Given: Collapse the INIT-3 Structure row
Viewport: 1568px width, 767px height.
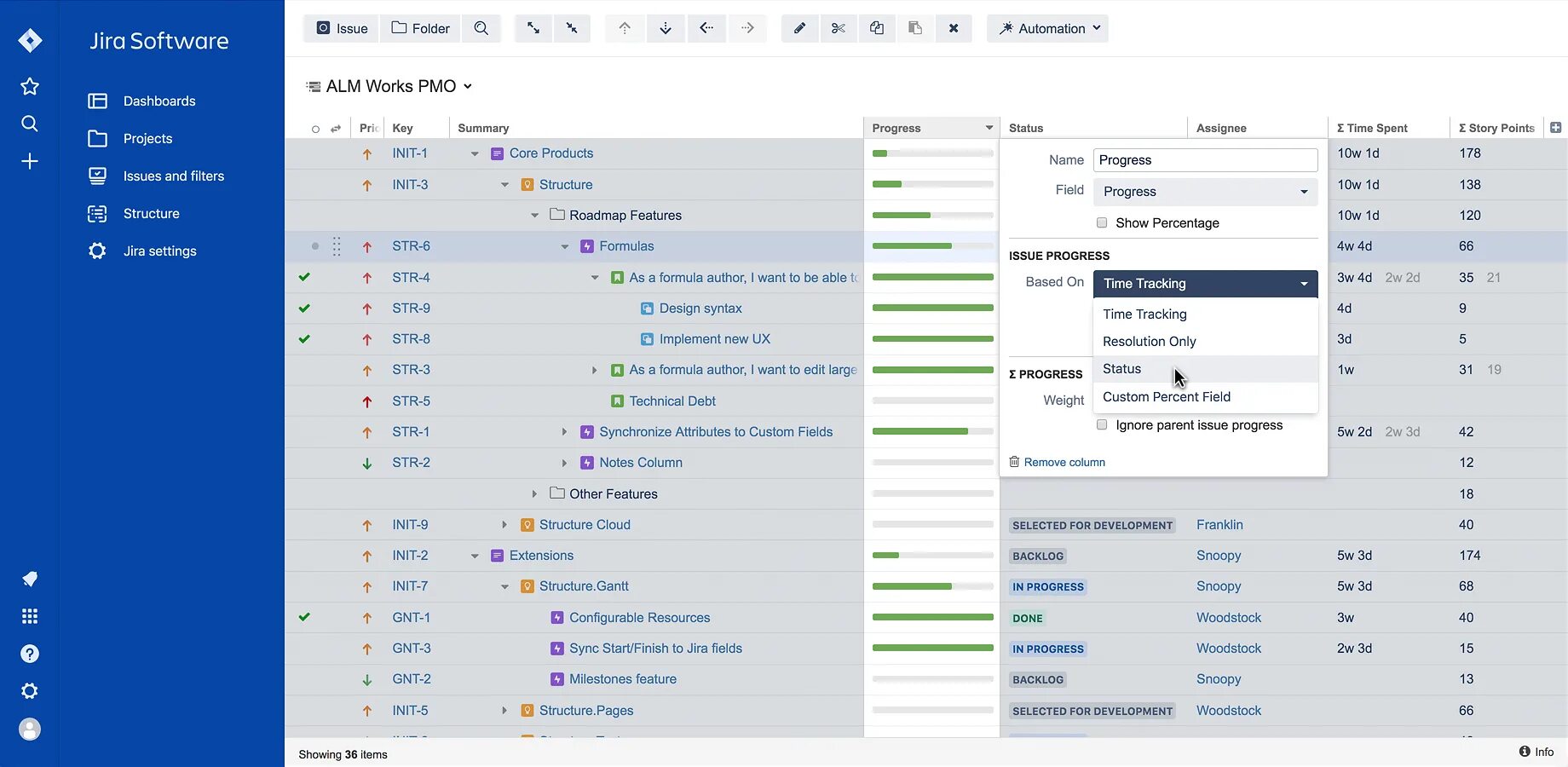Looking at the screenshot, I should [504, 185].
